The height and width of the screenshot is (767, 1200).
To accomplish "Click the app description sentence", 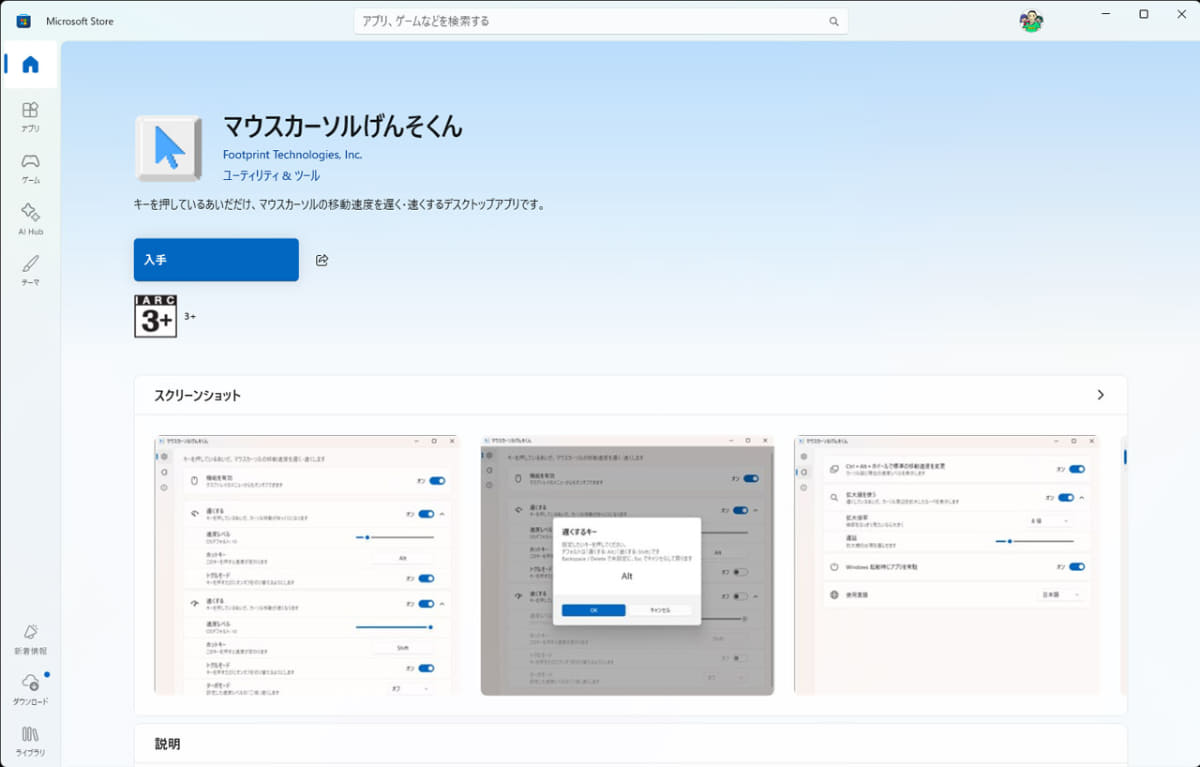I will [x=339, y=204].
